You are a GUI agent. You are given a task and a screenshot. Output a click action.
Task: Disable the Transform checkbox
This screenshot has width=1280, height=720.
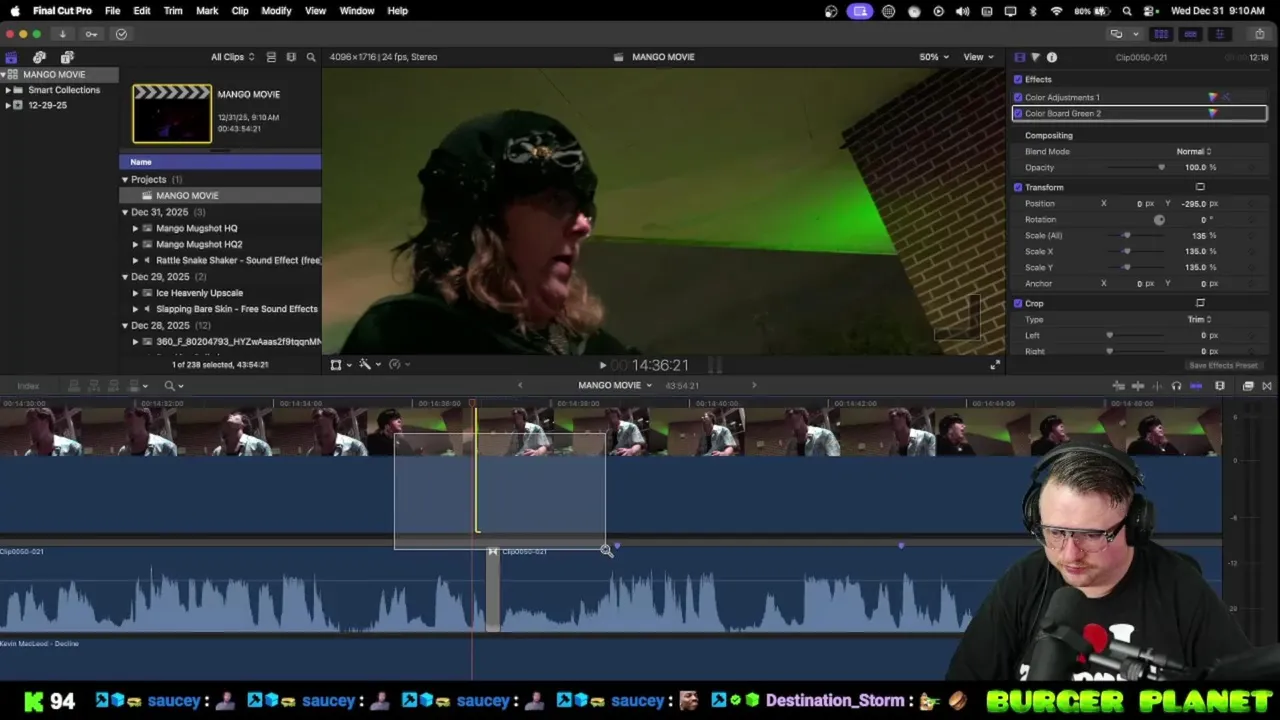pos(1018,187)
